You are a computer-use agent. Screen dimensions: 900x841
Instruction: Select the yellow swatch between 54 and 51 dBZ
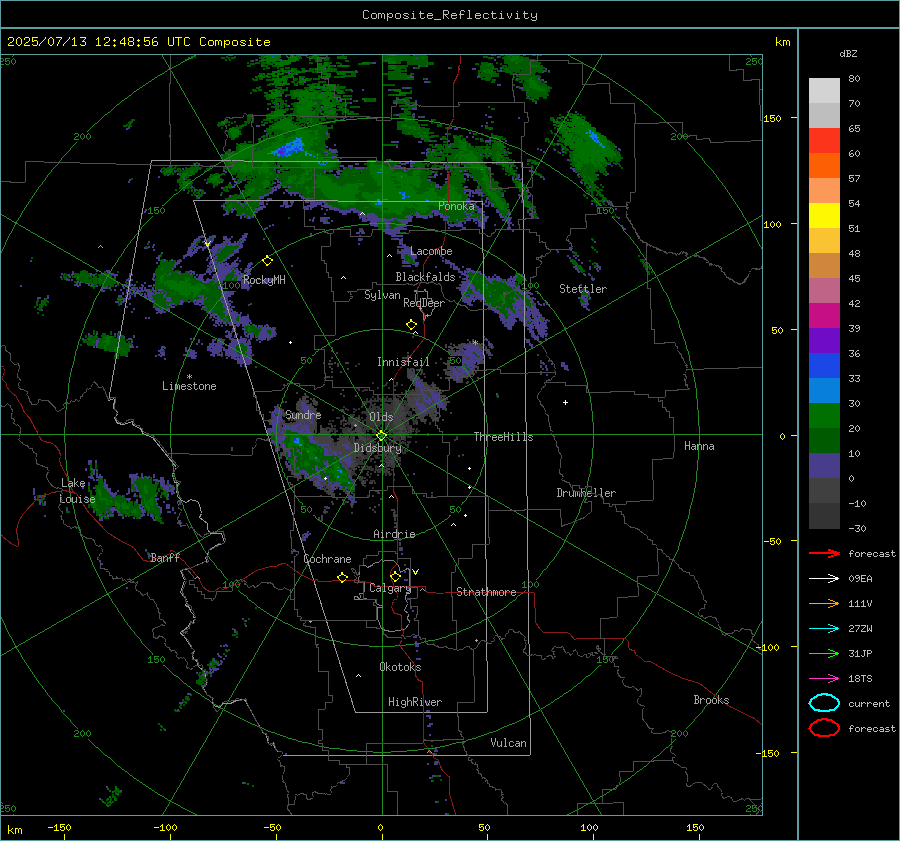(824, 215)
